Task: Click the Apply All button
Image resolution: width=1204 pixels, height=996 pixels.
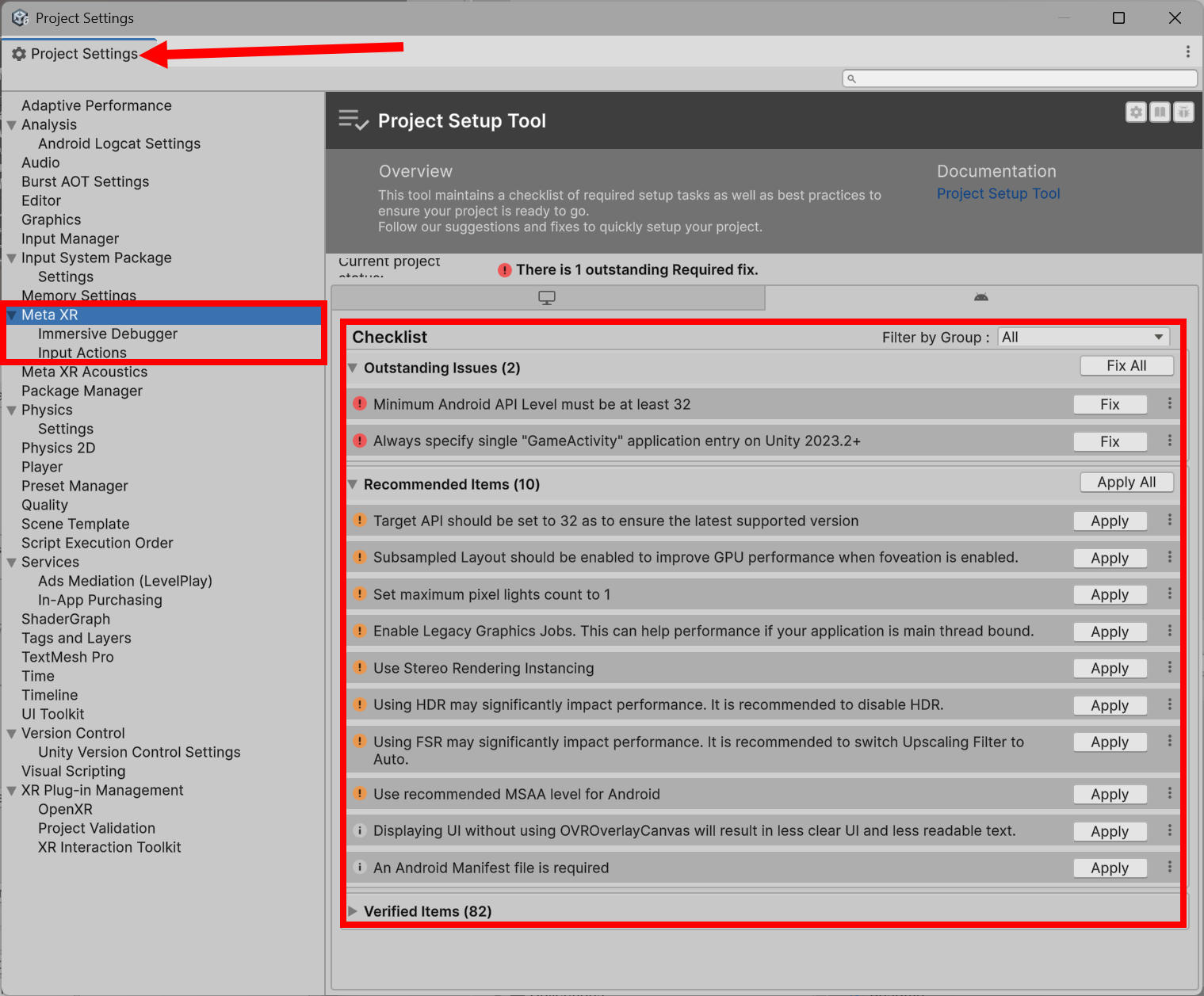Action: click(x=1126, y=482)
